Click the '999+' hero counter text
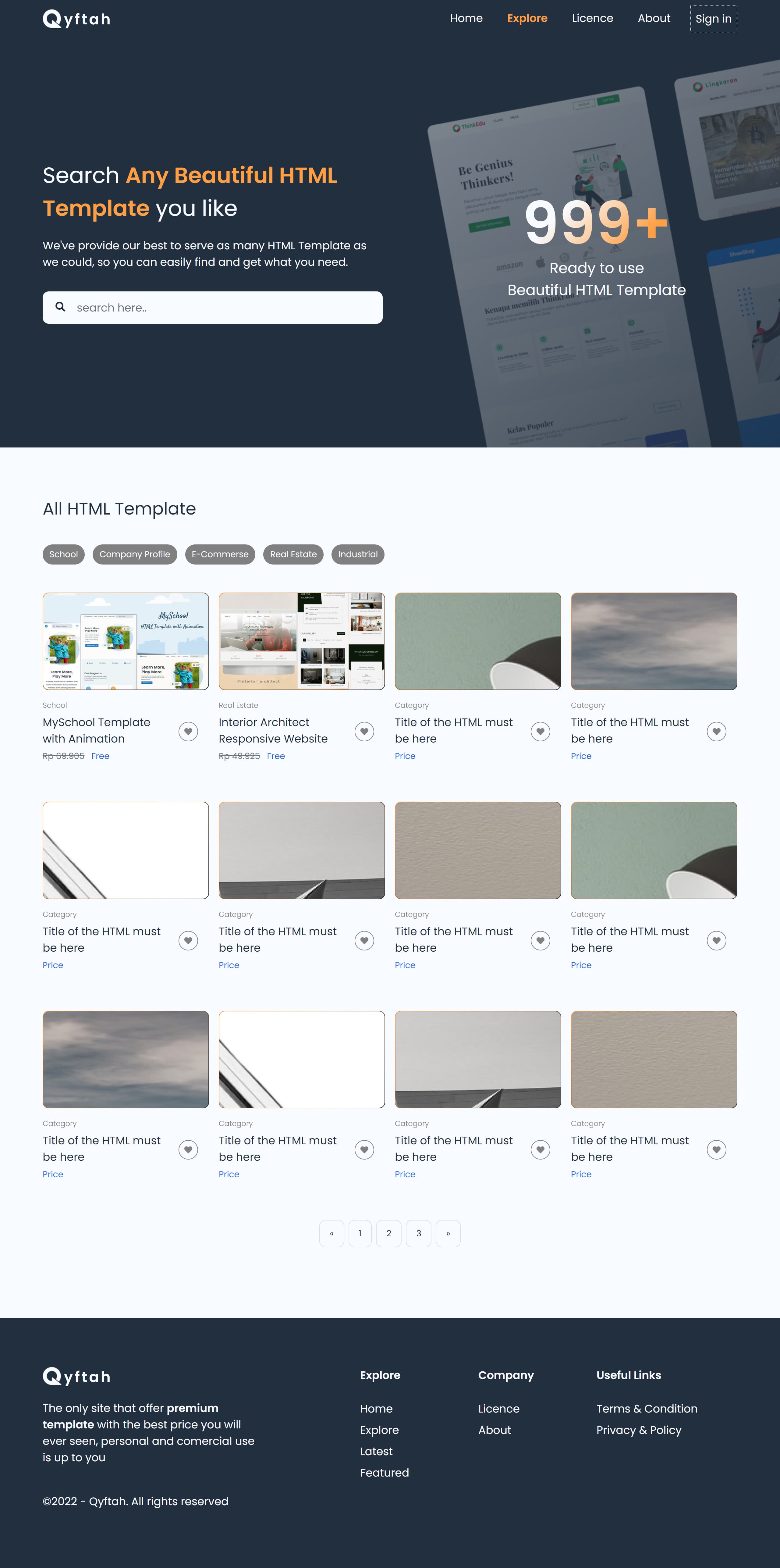Viewport: 780px width, 1568px height. click(596, 222)
